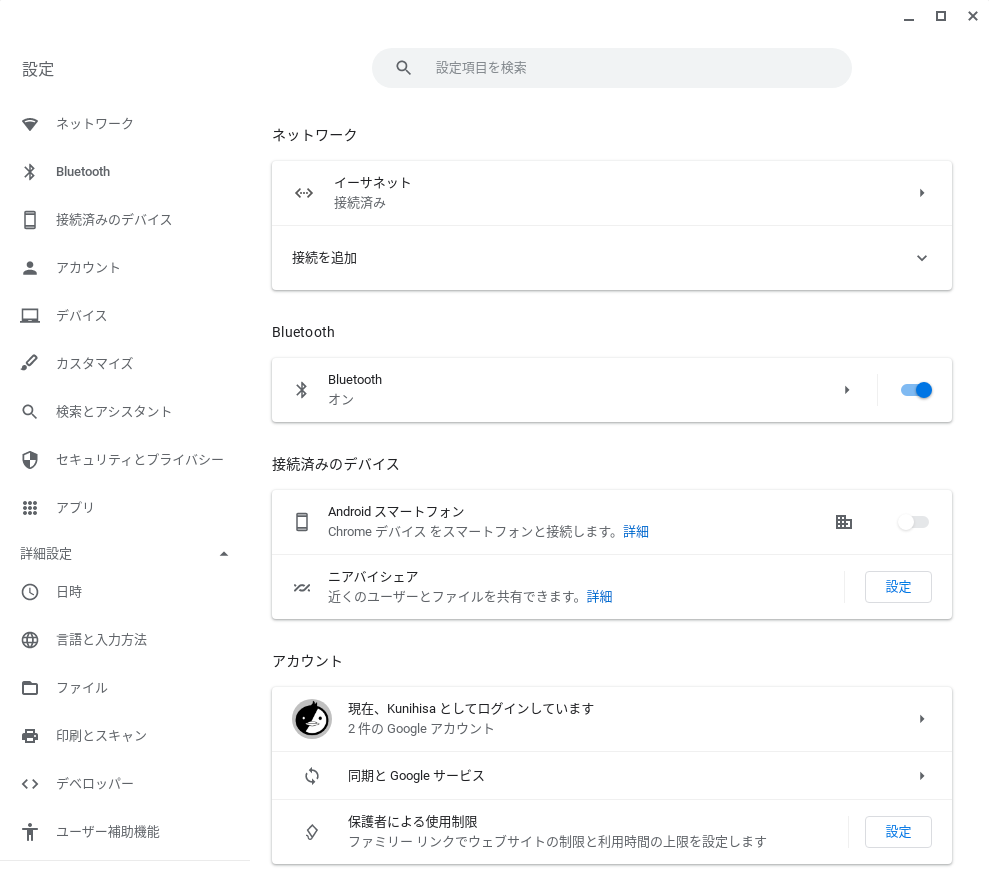Click the Bluetooth icon in the Bluetooth card
The width and height of the screenshot is (989, 879).
click(x=301, y=390)
